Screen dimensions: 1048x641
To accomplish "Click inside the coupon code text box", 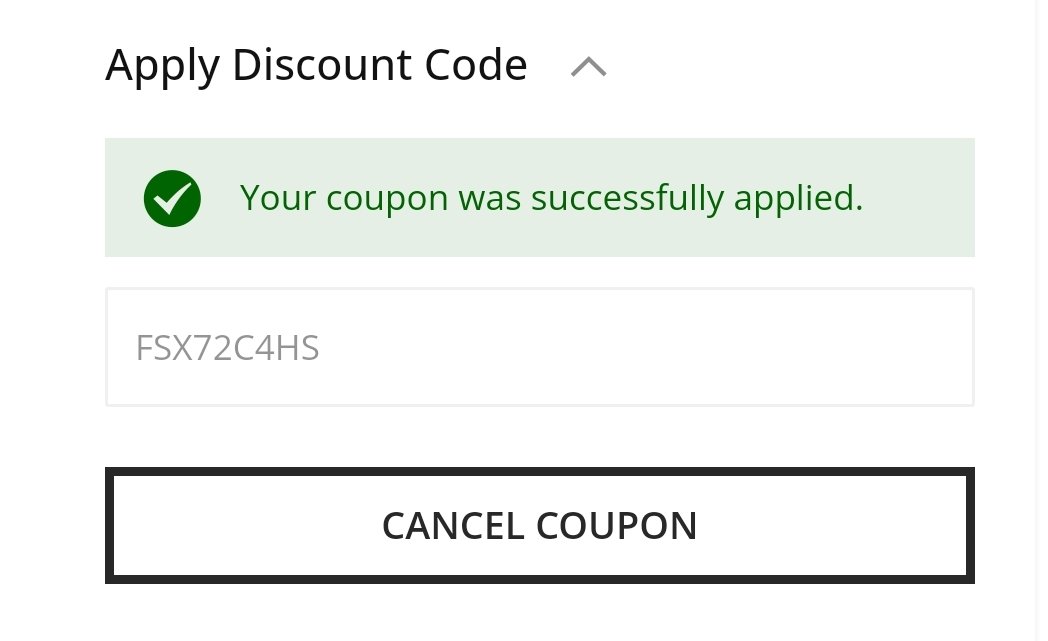I will pos(539,347).
